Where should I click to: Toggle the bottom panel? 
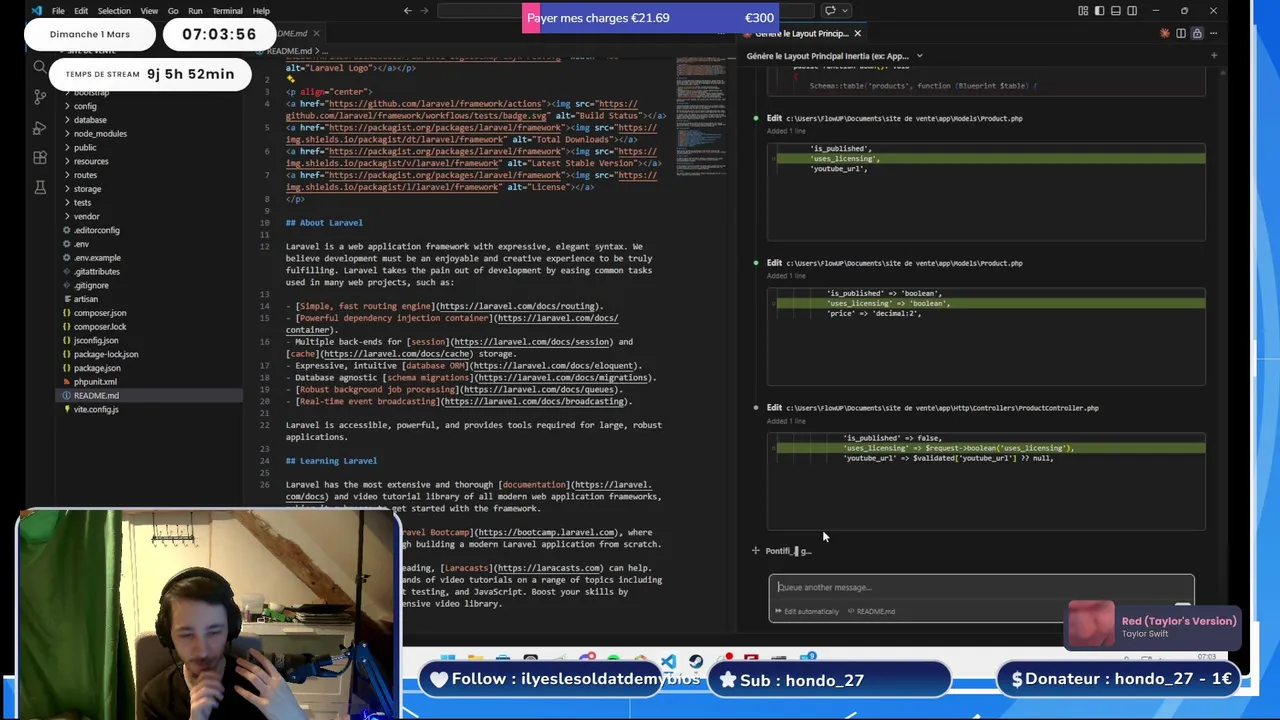[1115, 11]
